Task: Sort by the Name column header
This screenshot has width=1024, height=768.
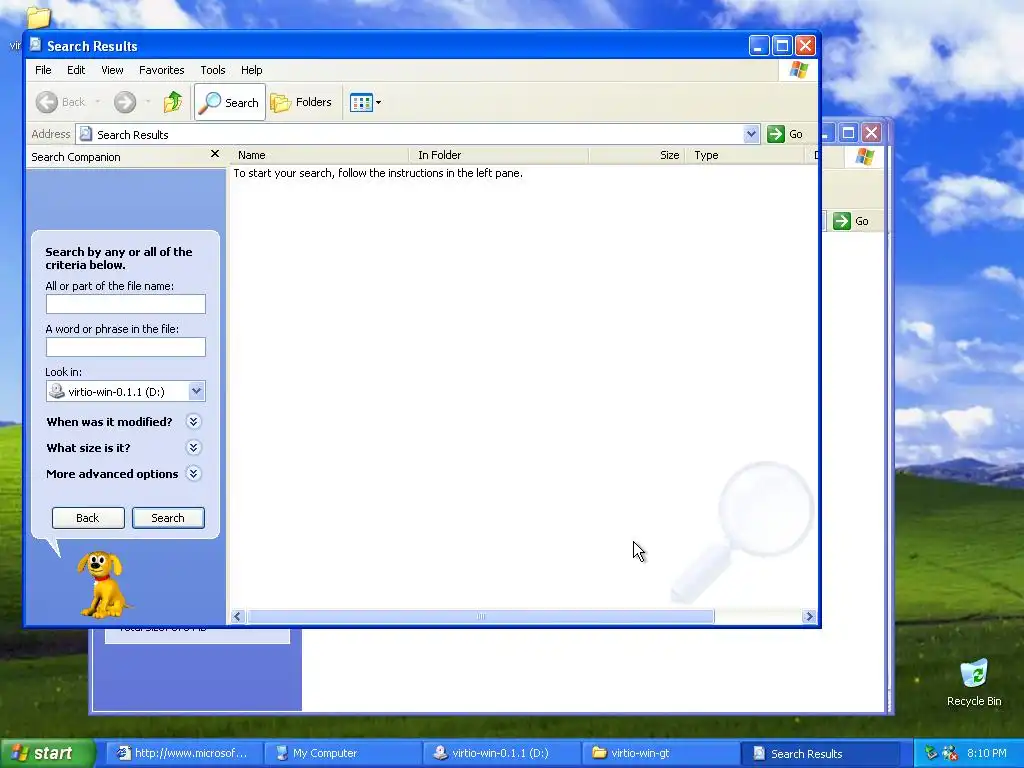Action: [319, 155]
